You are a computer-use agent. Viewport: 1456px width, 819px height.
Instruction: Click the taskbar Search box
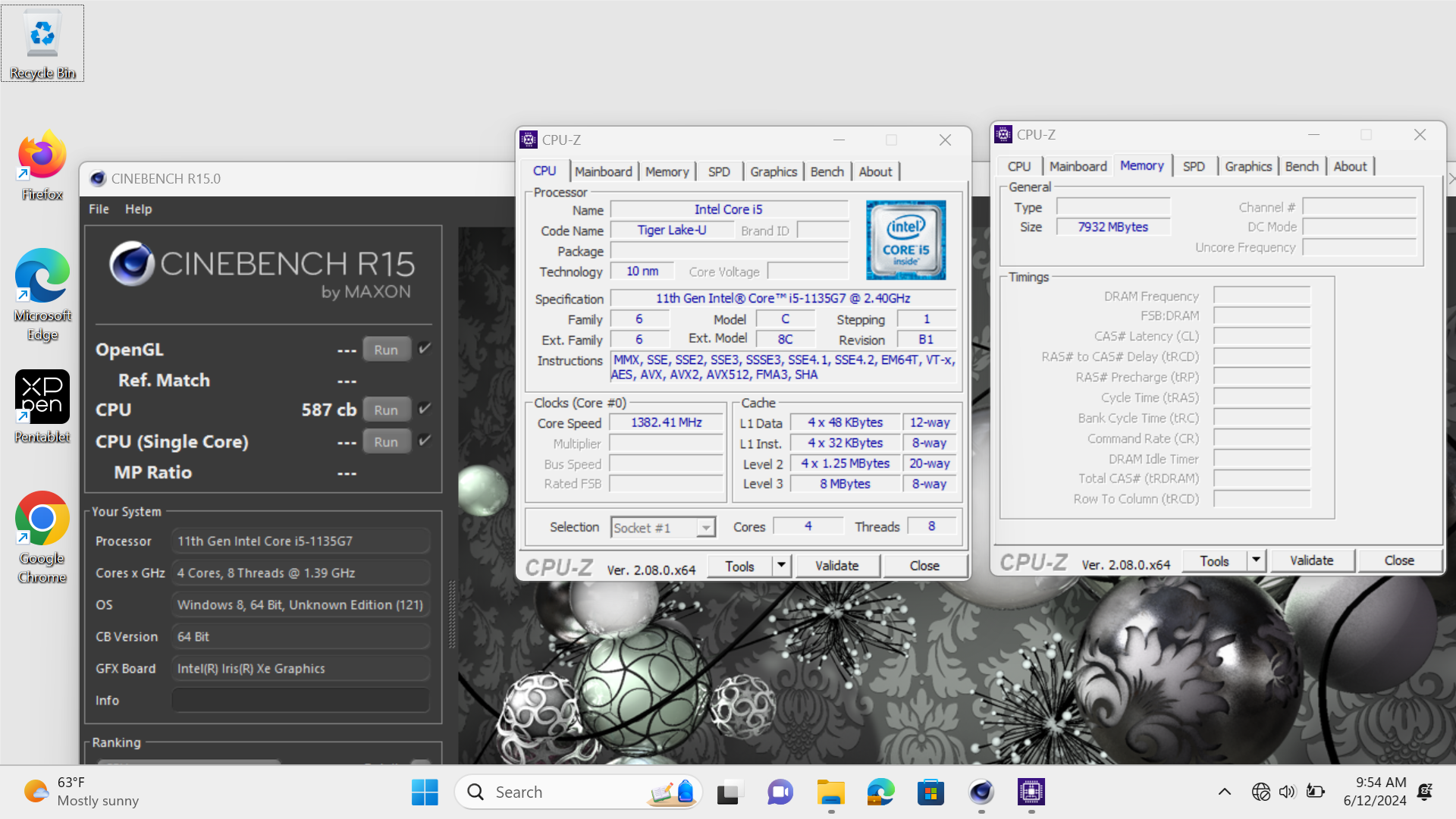[578, 792]
